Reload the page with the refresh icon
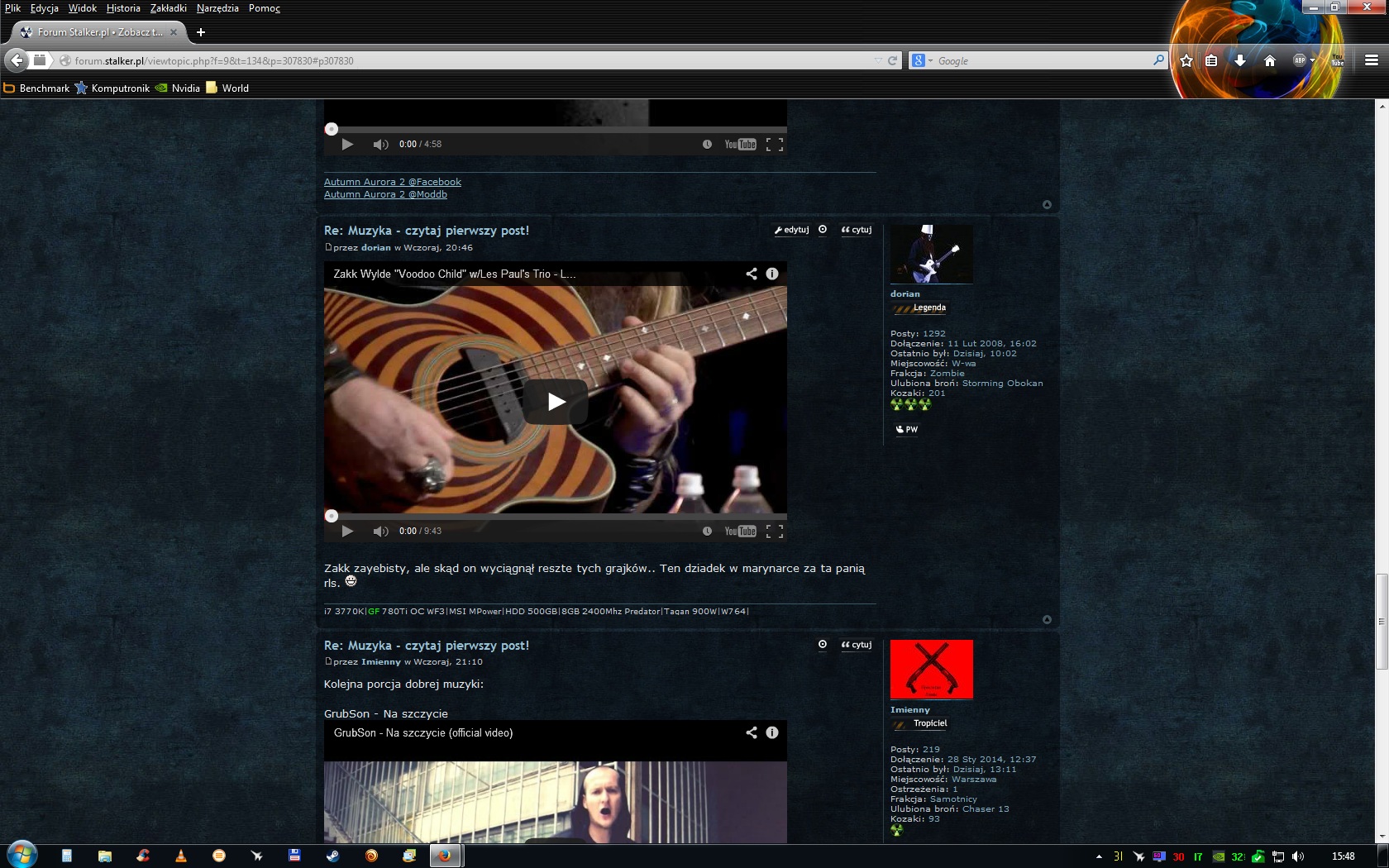1389x868 pixels. (x=892, y=60)
